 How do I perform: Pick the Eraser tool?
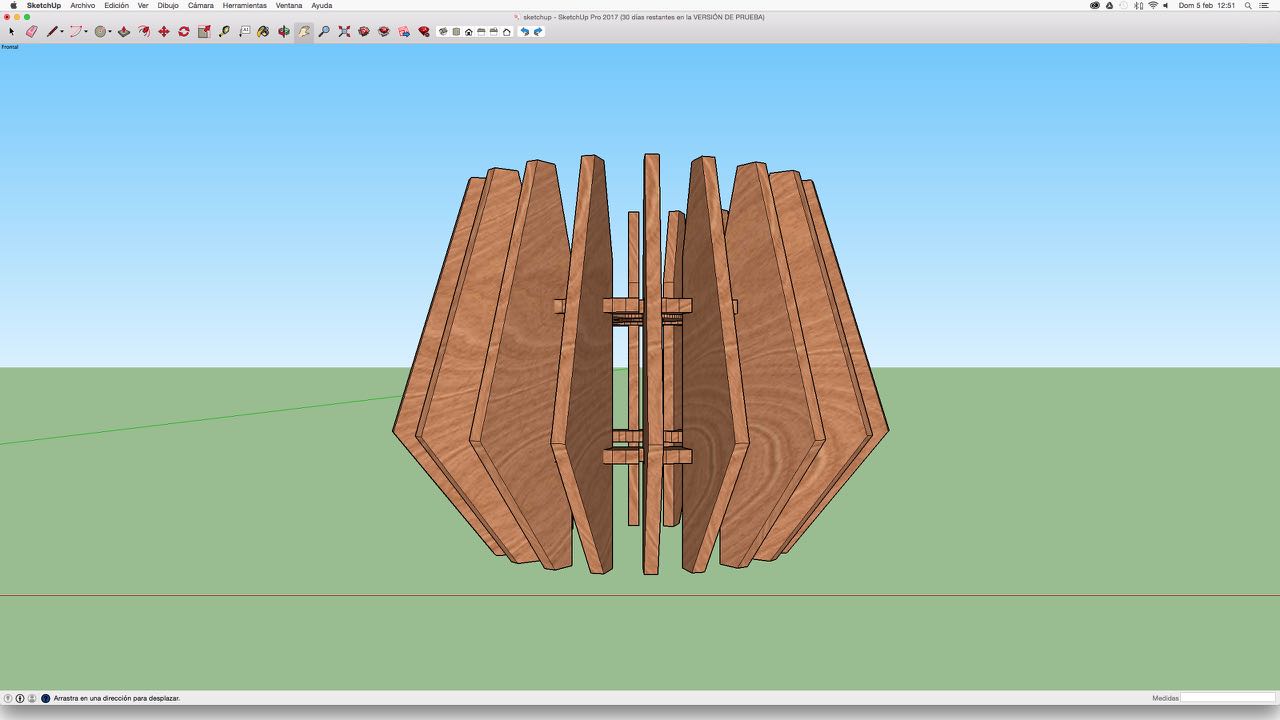point(31,32)
